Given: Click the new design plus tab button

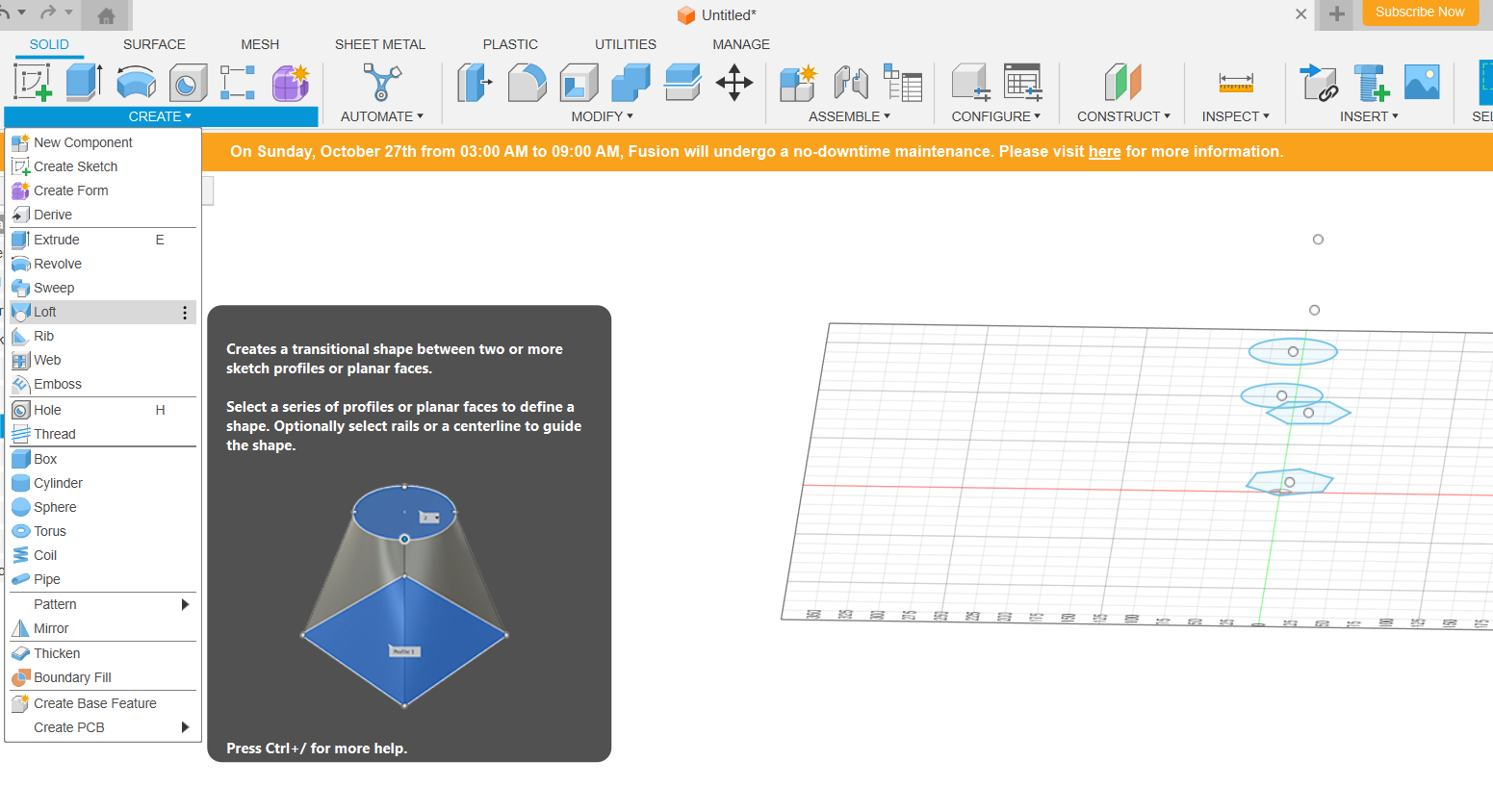Looking at the screenshot, I should (1336, 14).
